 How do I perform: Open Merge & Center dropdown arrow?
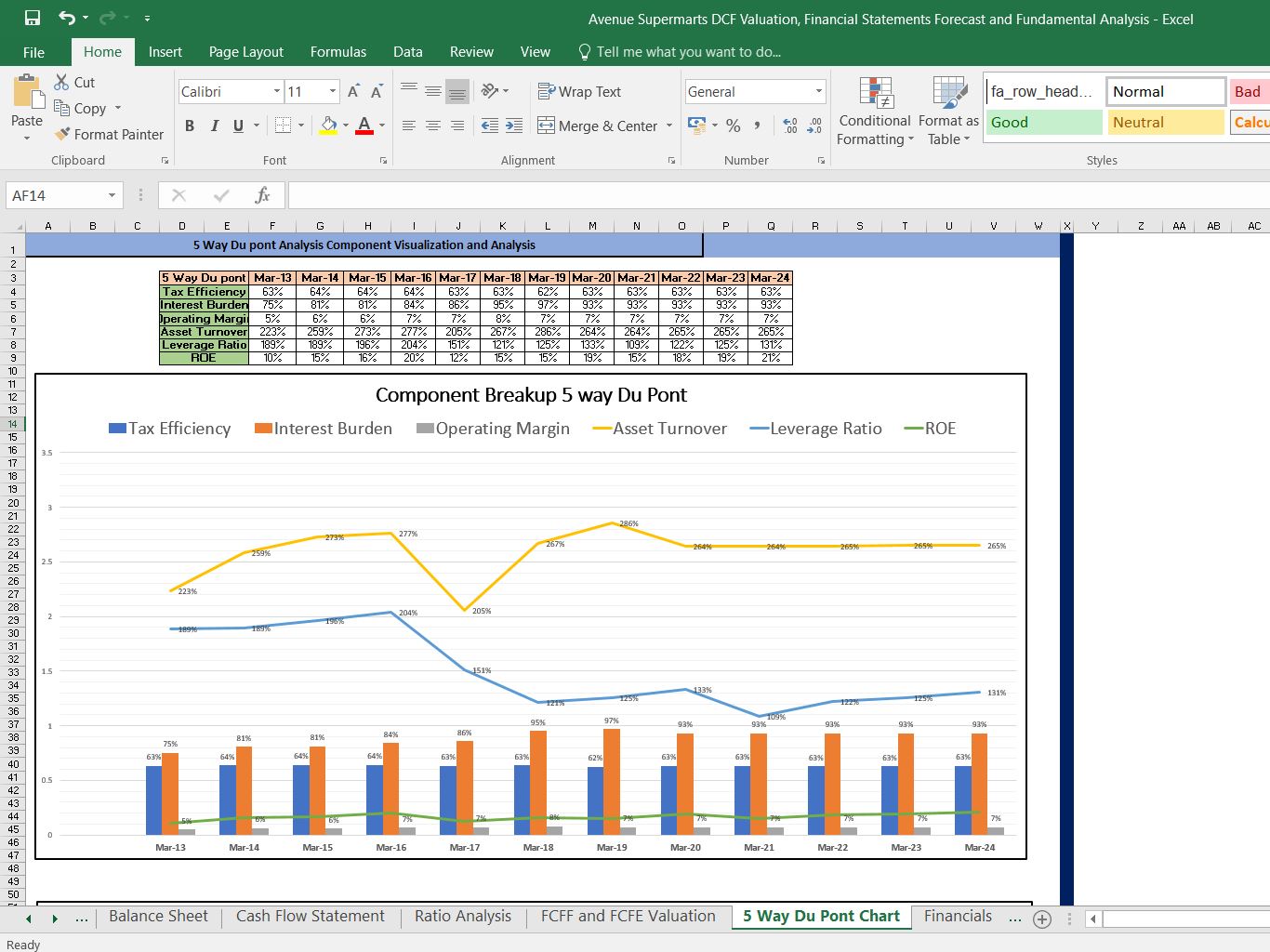point(669,126)
